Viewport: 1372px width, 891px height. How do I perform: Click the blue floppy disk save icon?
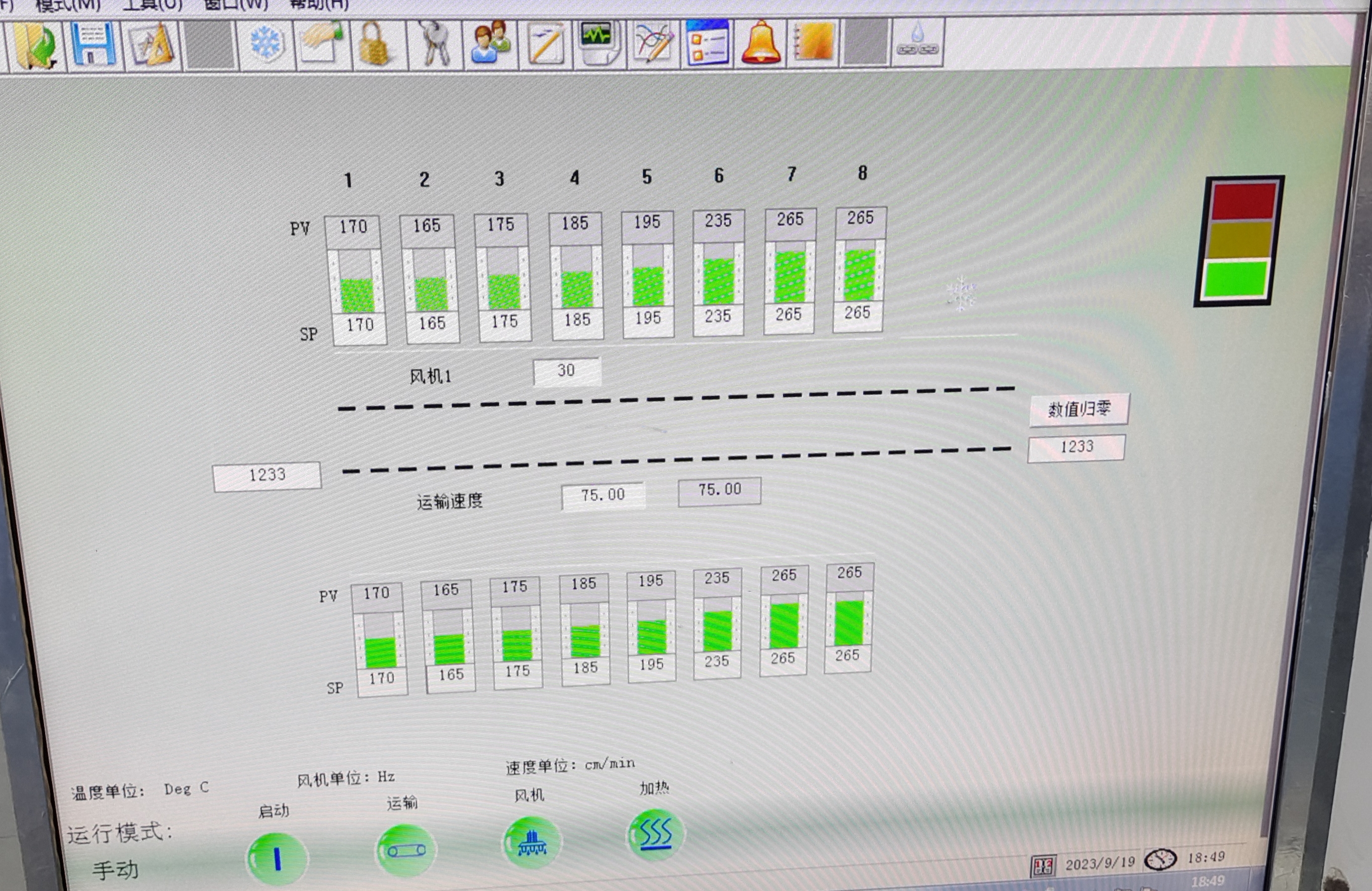pyautogui.click(x=93, y=45)
